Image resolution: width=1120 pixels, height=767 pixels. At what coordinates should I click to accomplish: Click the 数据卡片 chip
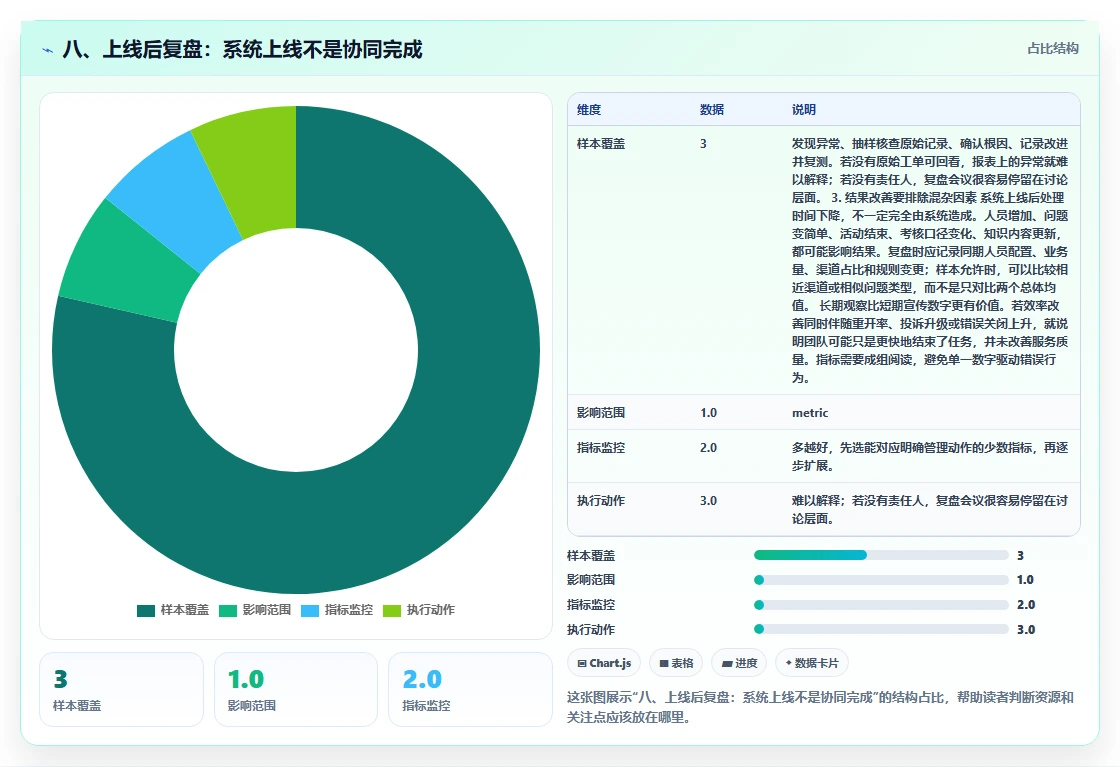pyautogui.click(x=811, y=663)
